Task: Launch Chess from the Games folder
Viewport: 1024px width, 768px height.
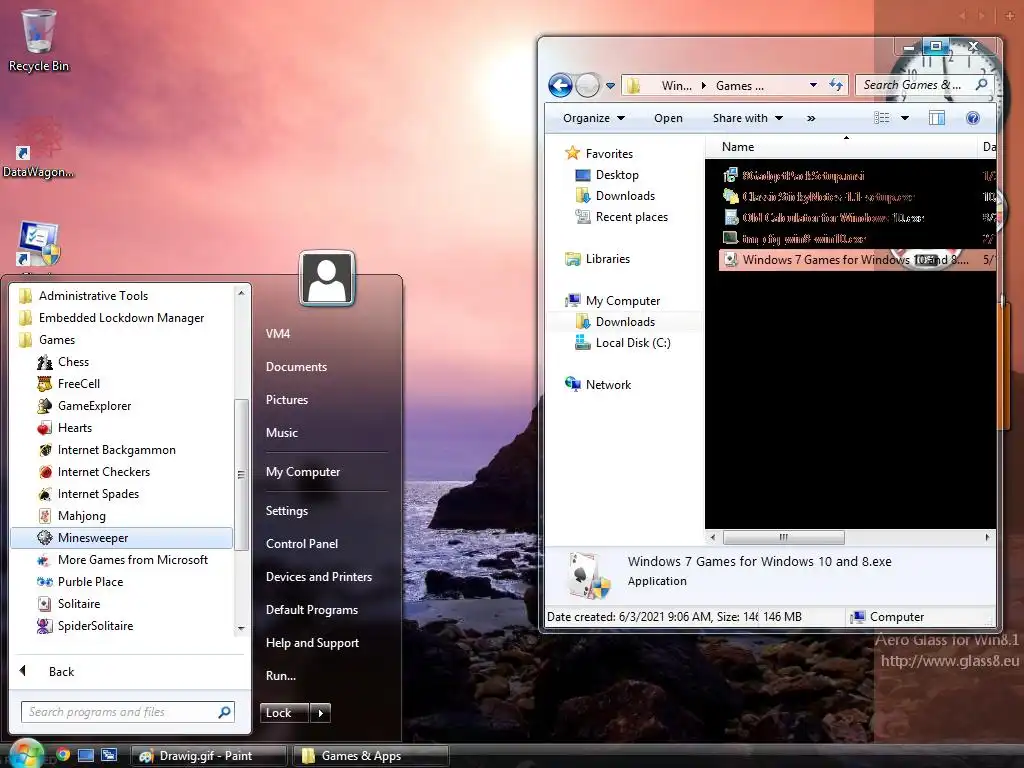Action: pos(73,362)
